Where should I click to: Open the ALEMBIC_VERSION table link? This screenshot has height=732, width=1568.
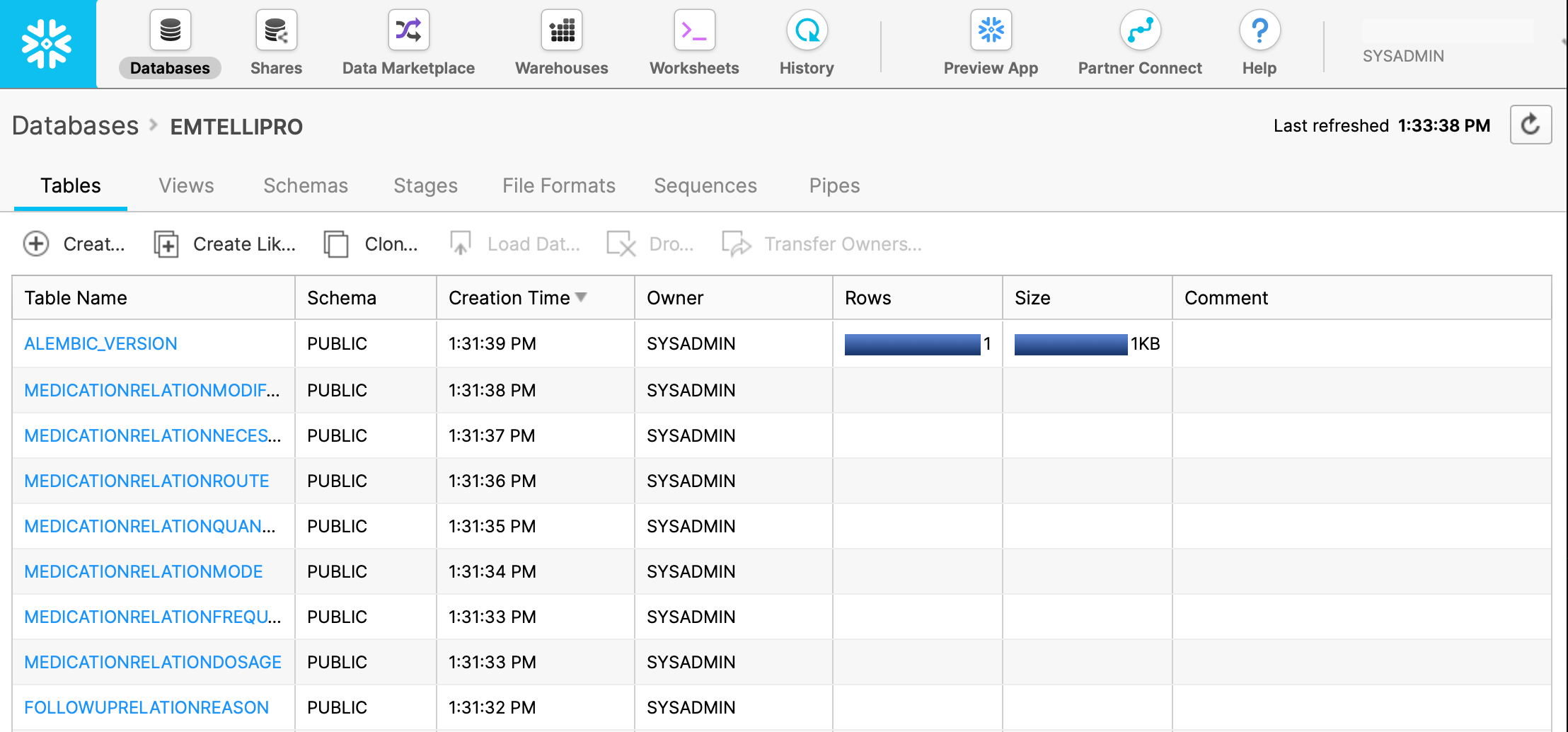pyautogui.click(x=100, y=343)
